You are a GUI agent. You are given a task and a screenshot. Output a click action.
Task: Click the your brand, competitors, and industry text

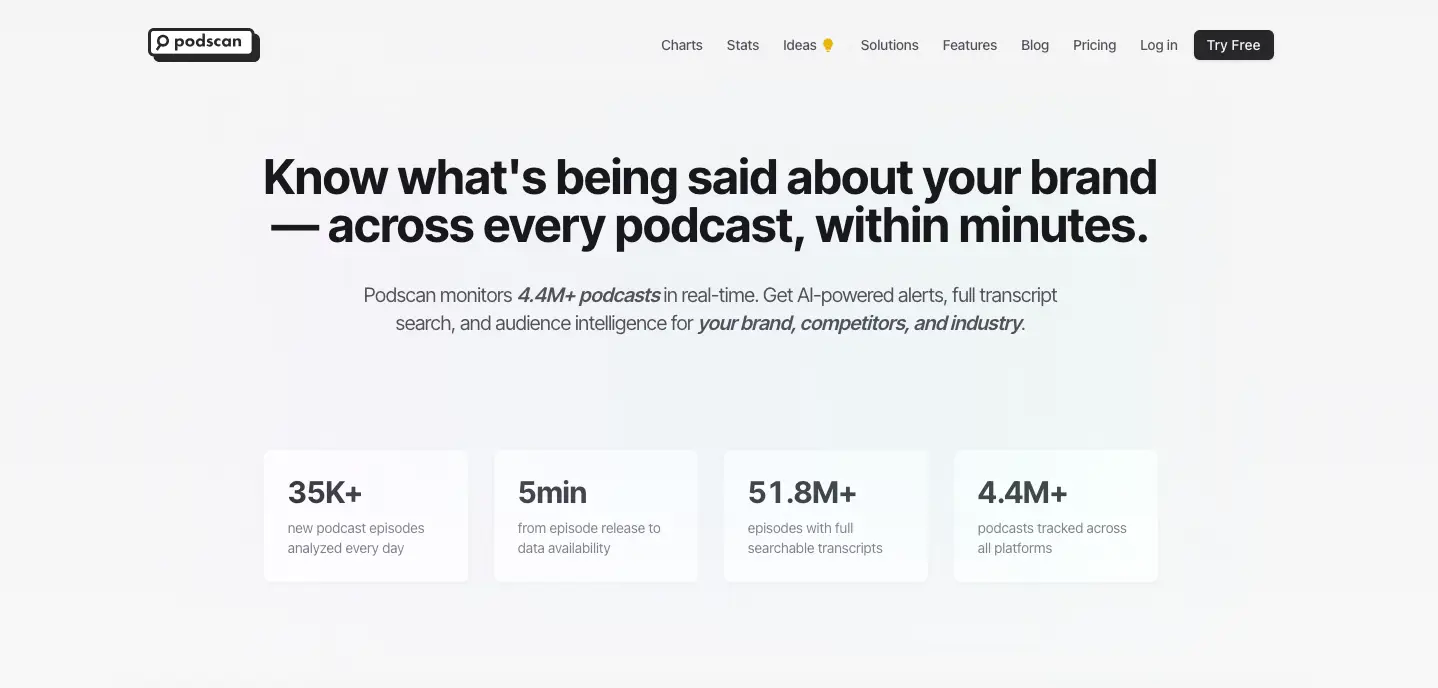click(859, 323)
